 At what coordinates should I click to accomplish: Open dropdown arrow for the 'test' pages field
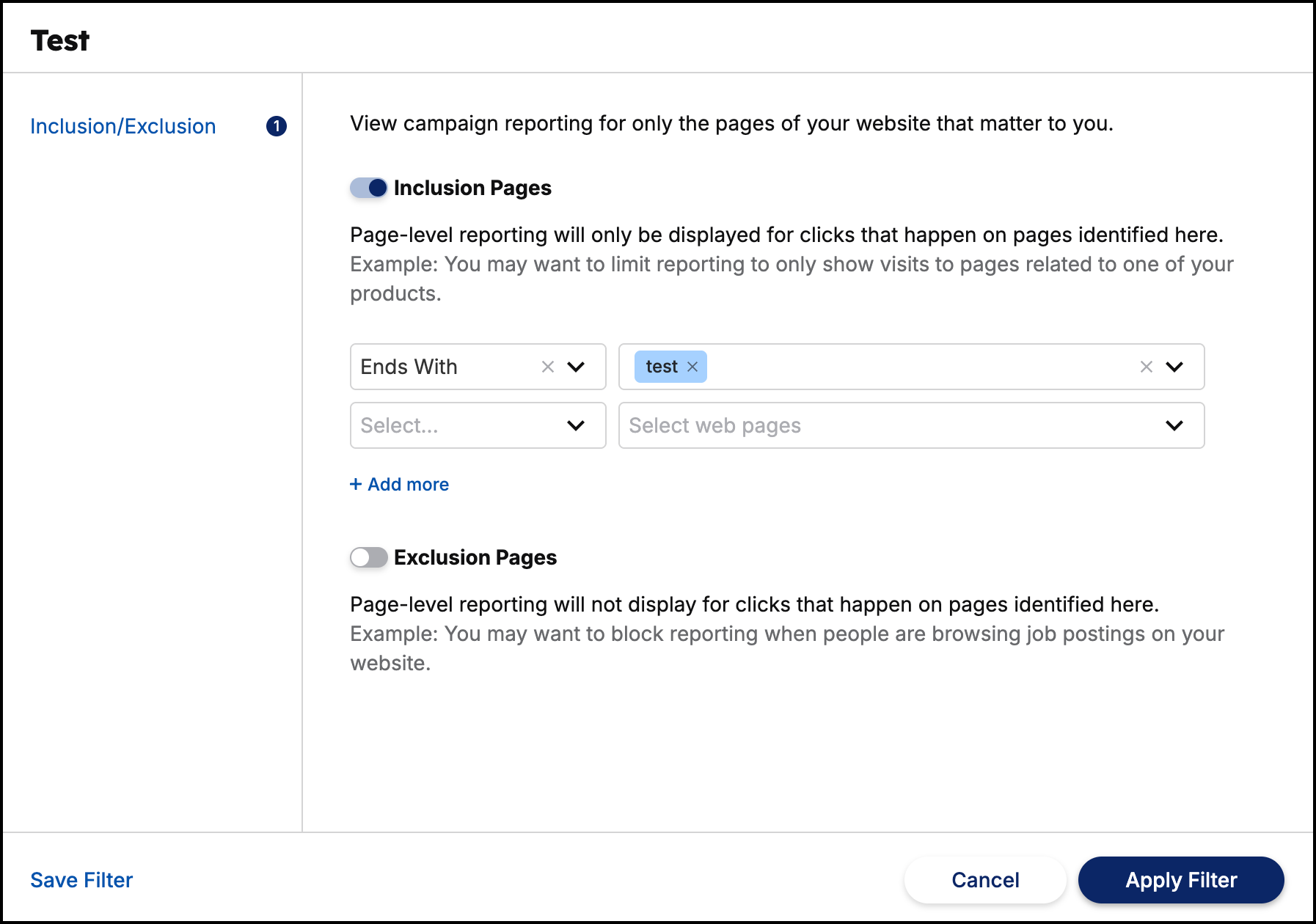[x=1174, y=367]
